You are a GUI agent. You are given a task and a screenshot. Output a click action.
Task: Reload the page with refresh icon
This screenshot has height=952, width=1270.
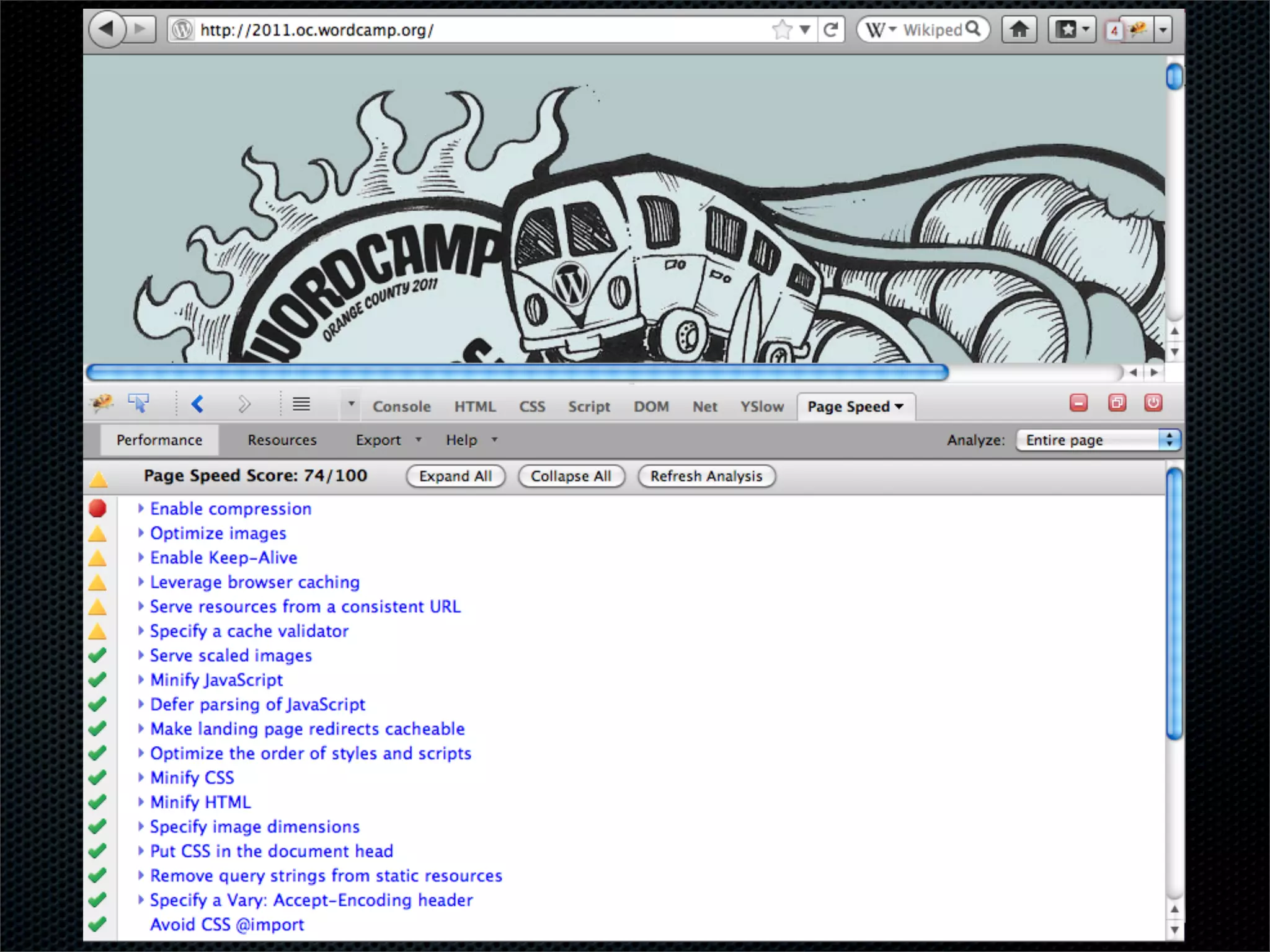831,29
